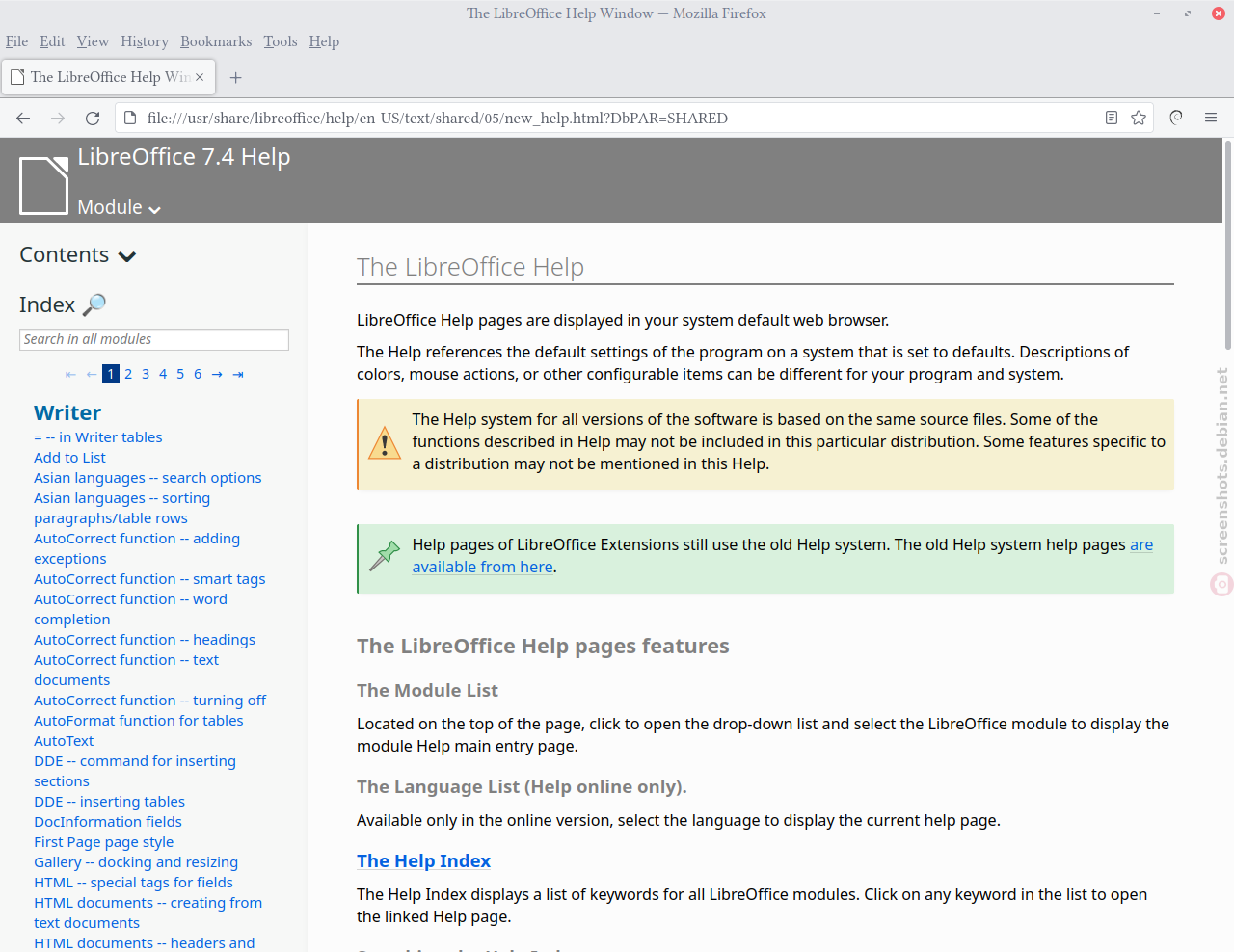
Task: Open 'AutoCorrect function -- smart tags' entry
Action: [x=149, y=579]
